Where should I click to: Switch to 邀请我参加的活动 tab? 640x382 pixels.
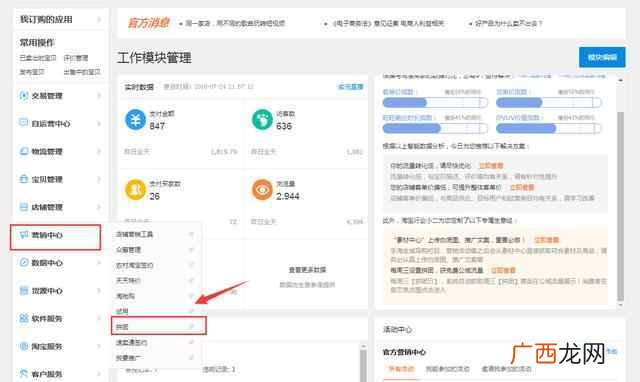(507, 369)
